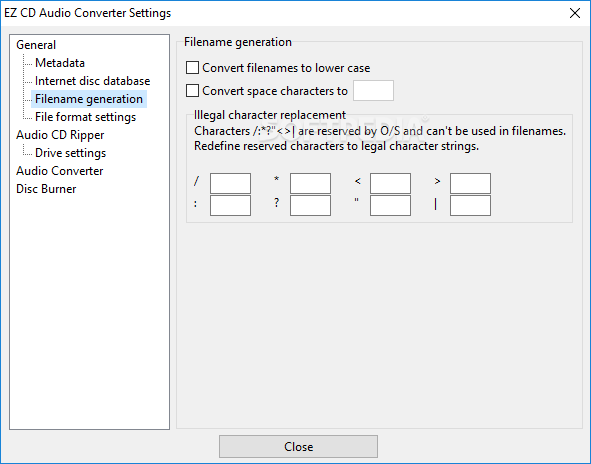Tick Convert space characters to checkbox
The height and width of the screenshot is (464, 591).
(x=192, y=91)
